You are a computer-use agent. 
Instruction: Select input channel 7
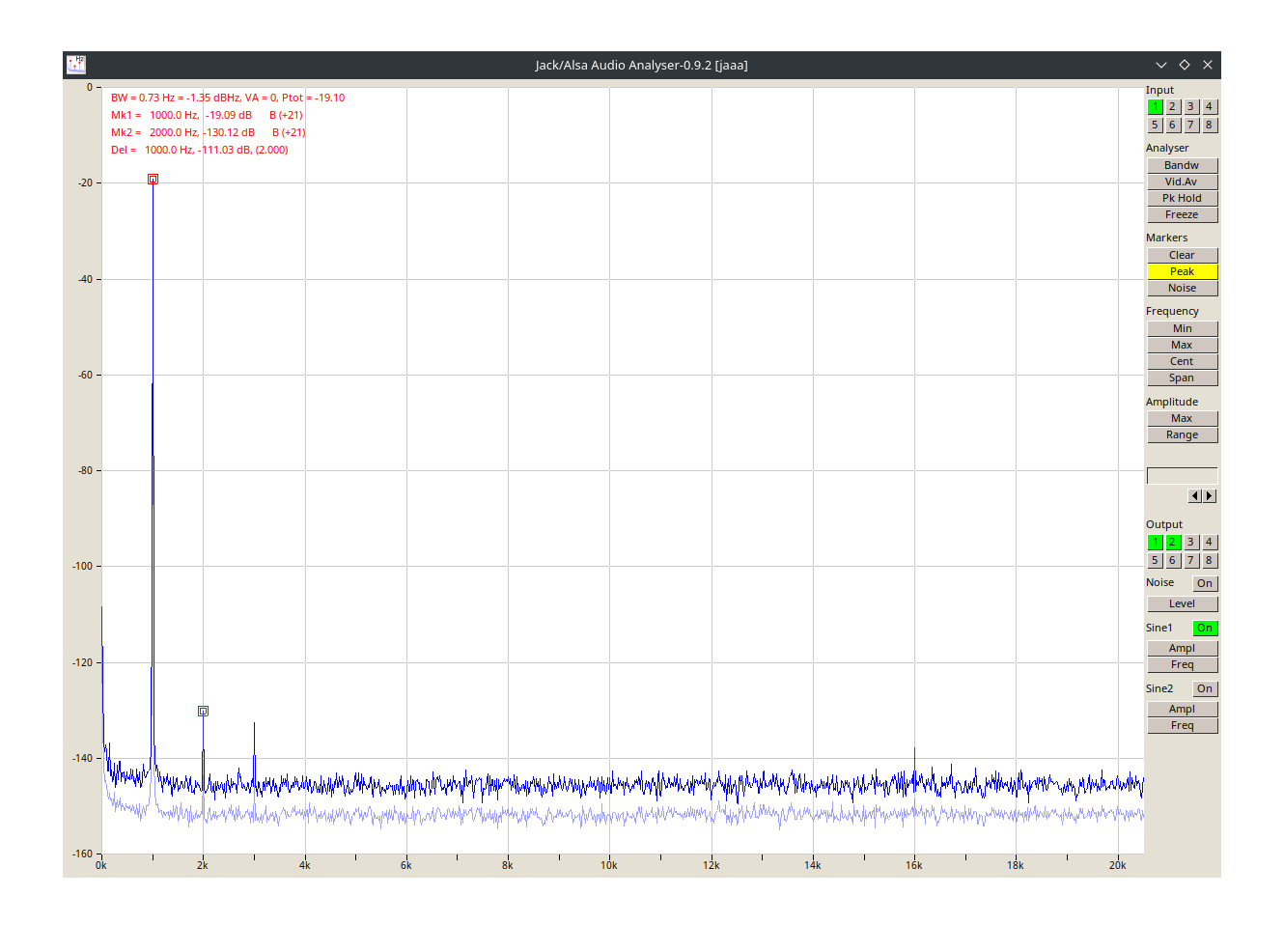click(x=1190, y=126)
